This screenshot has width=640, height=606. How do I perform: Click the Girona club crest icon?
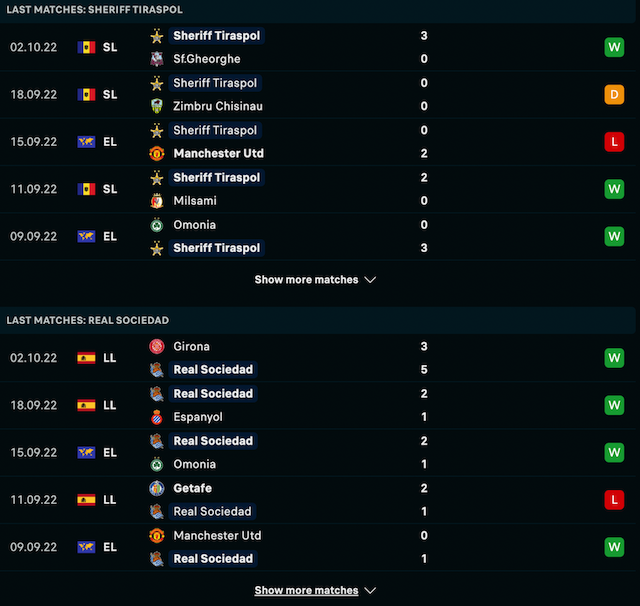point(157,346)
